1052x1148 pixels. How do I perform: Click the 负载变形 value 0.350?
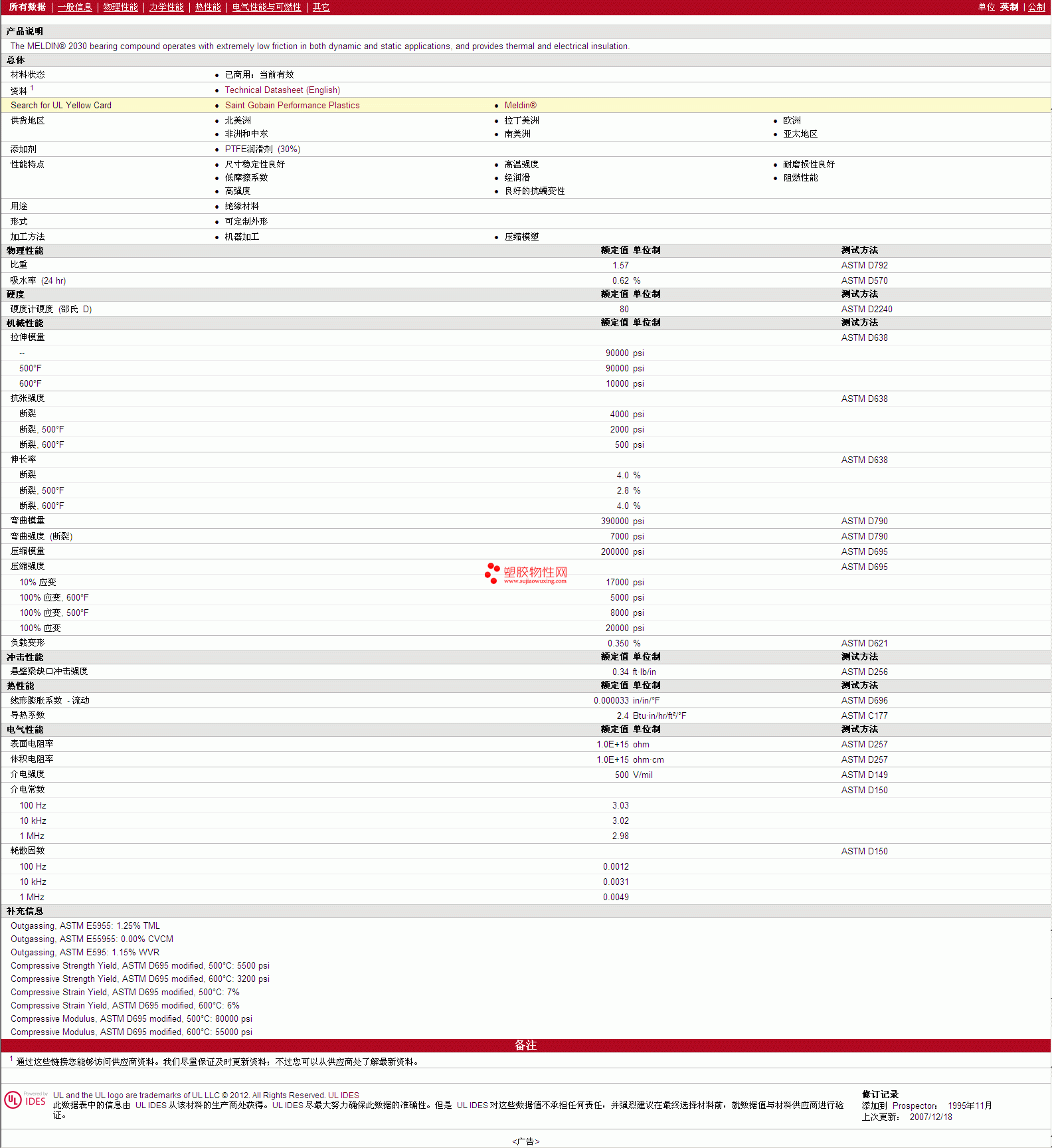point(618,643)
